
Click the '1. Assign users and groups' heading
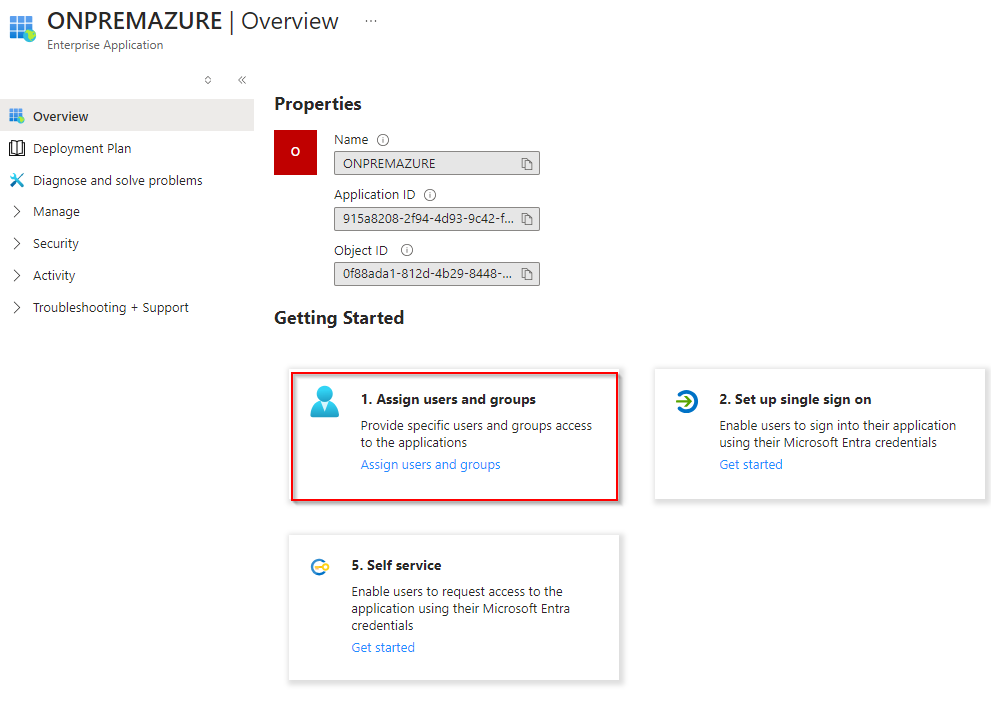click(x=448, y=399)
